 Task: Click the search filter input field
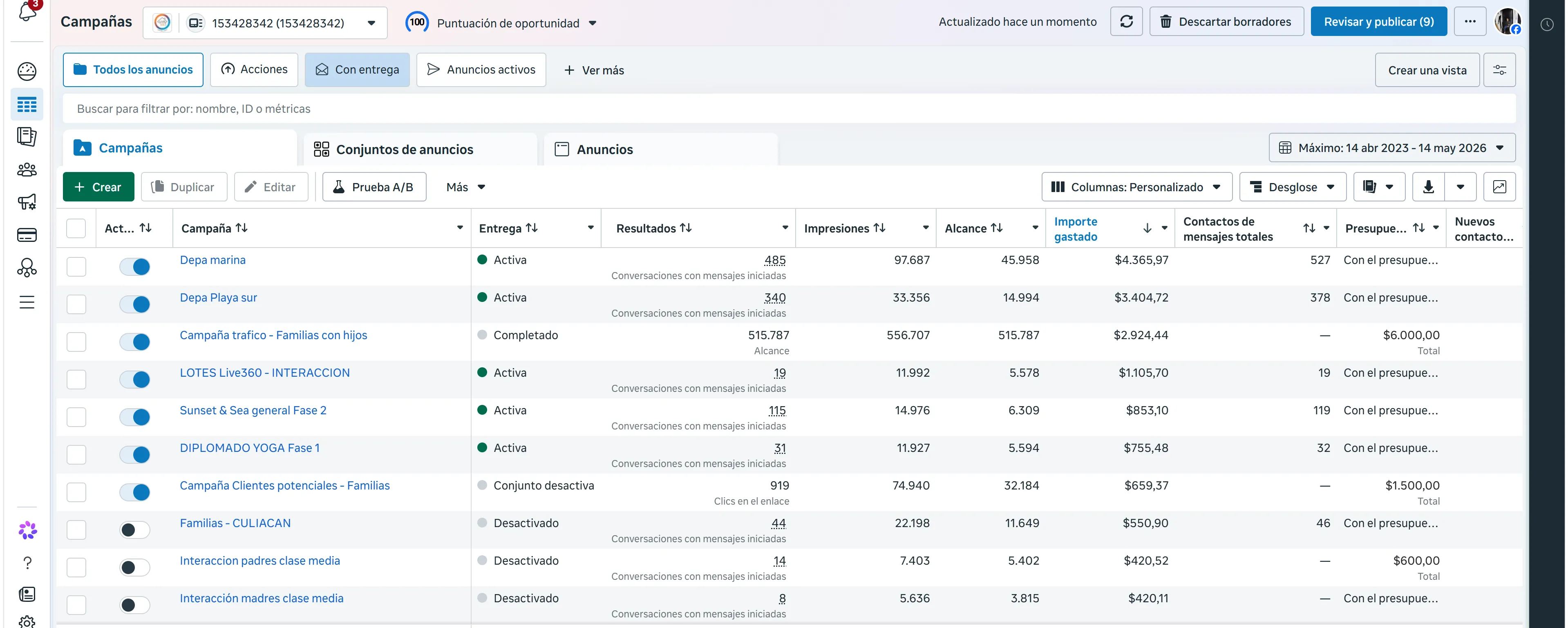pyautogui.click(x=789, y=109)
